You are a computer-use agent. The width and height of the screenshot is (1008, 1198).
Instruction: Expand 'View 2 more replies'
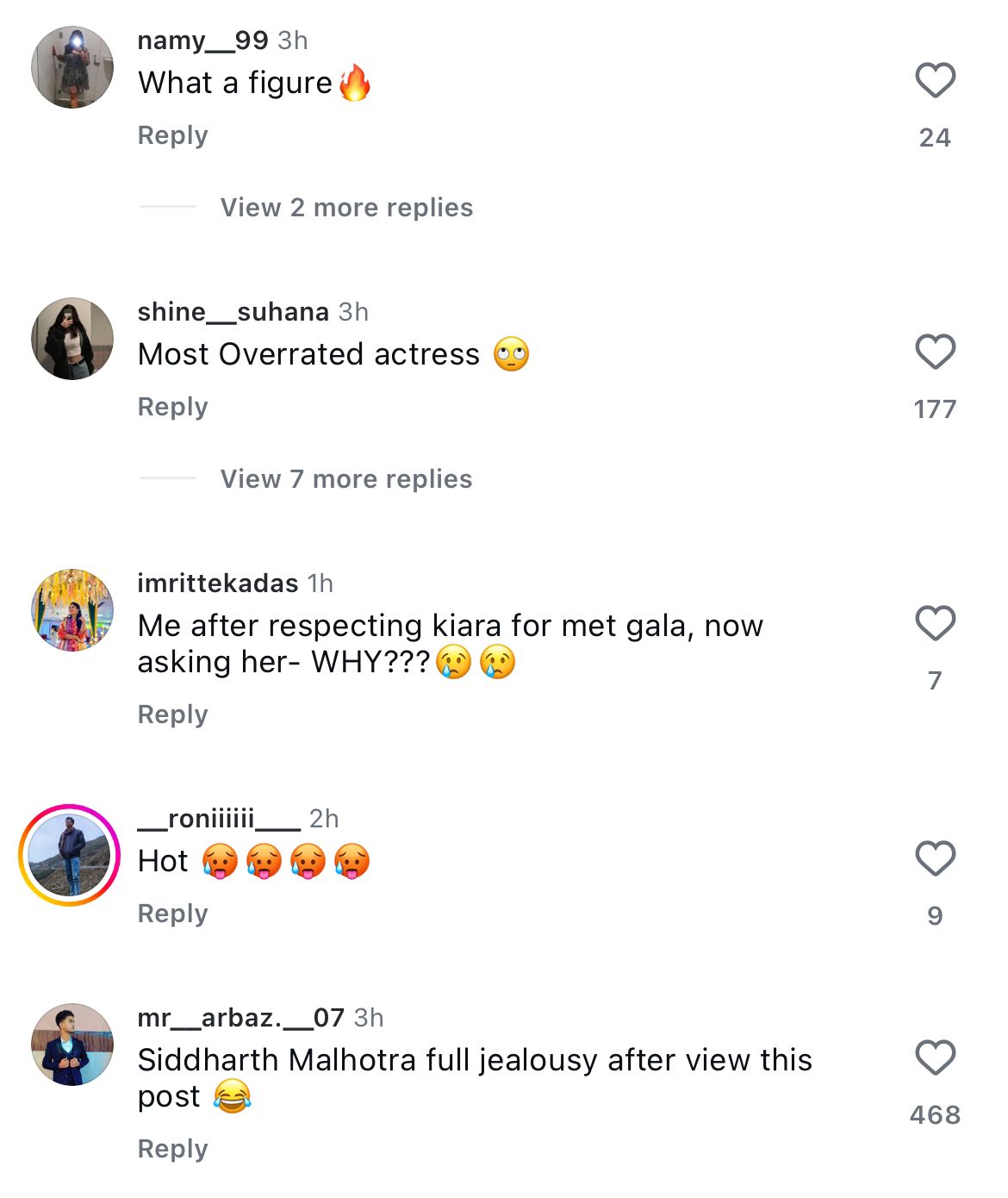point(346,208)
